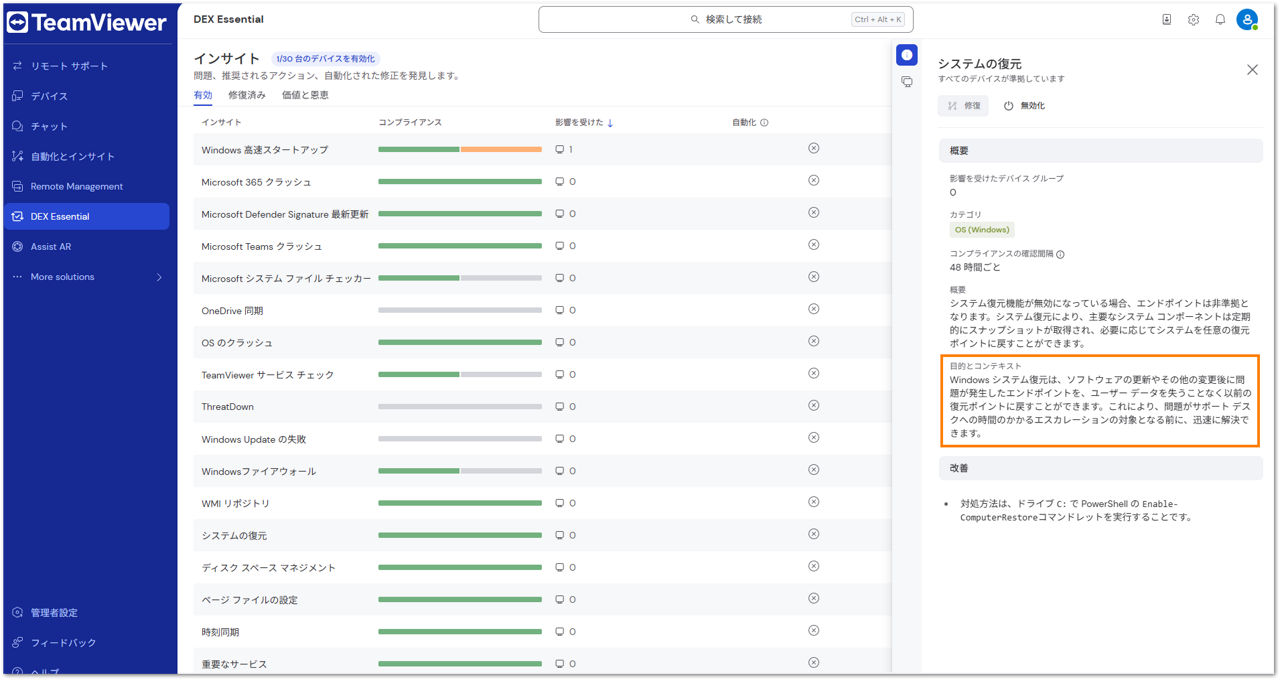Open the settings gear icon
Screen dimensions: 1280x680
pos(1193,19)
